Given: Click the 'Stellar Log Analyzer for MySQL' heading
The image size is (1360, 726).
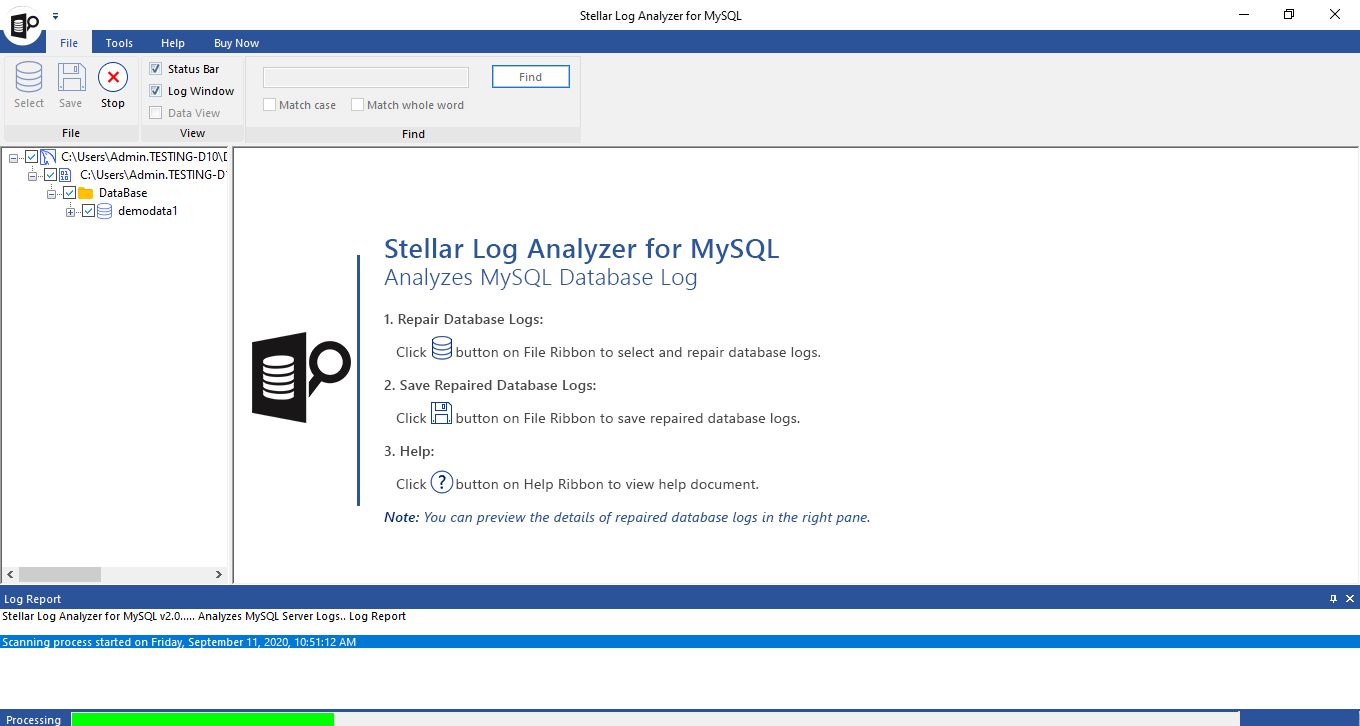Looking at the screenshot, I should 581,248.
